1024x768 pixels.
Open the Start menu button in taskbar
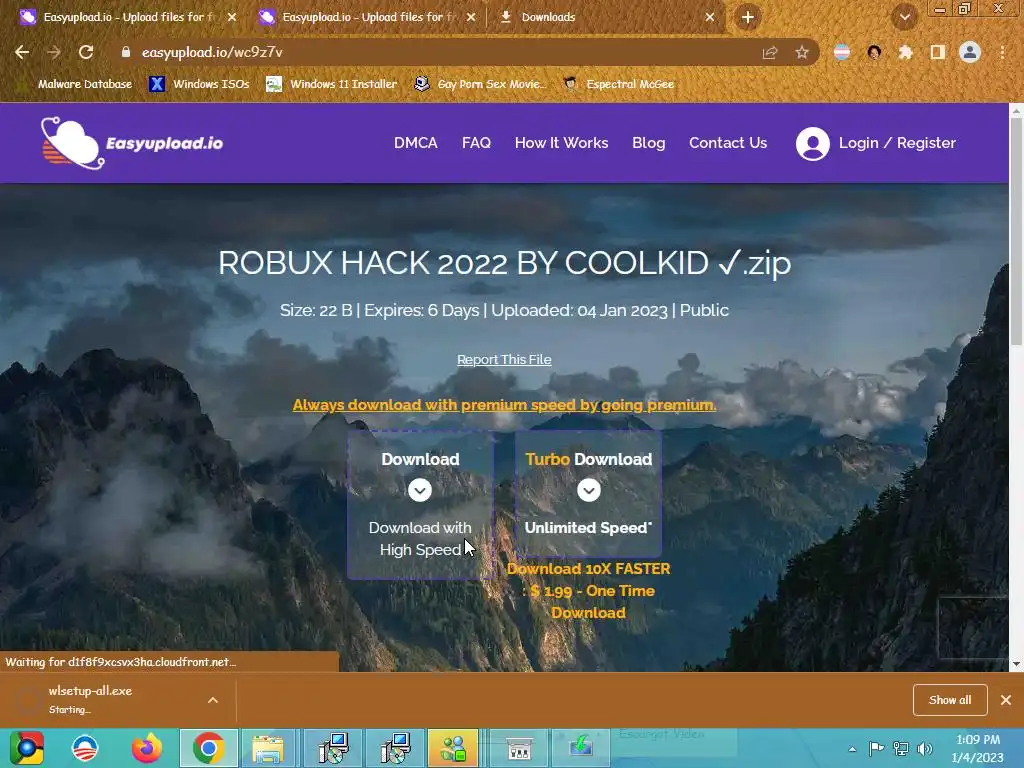click(26, 748)
